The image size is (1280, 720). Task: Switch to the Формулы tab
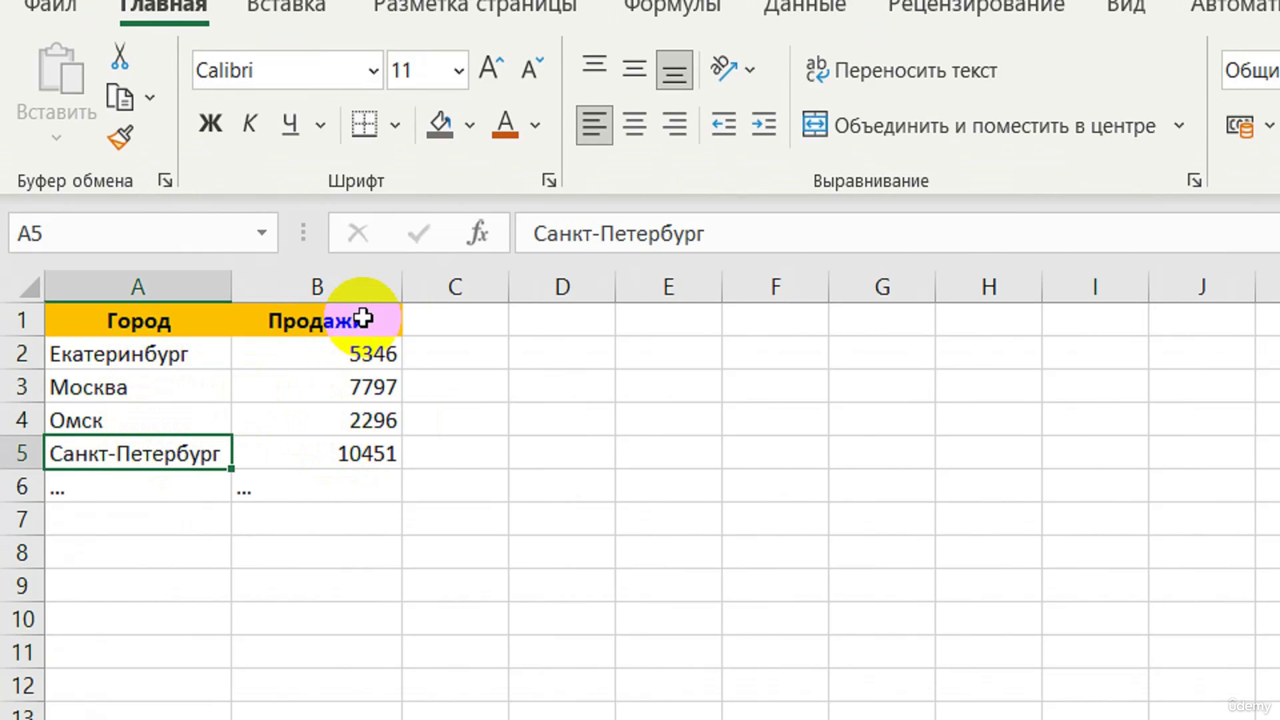[x=672, y=6]
